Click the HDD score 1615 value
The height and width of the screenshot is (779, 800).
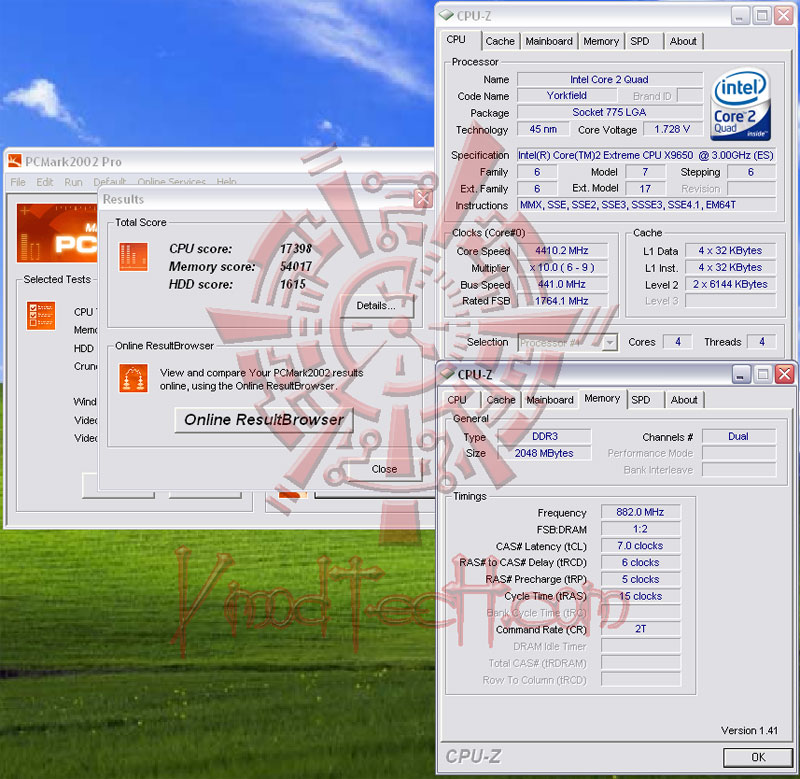tap(293, 284)
